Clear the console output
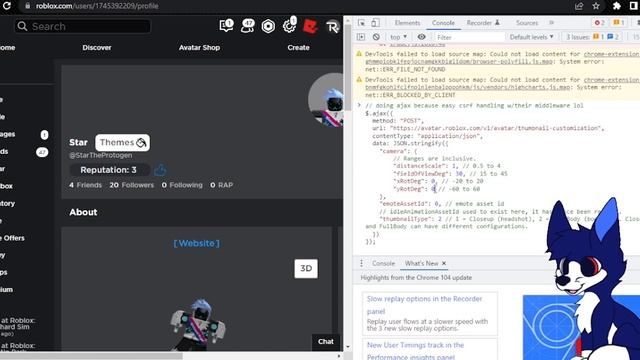The image size is (640, 360). click(376, 37)
